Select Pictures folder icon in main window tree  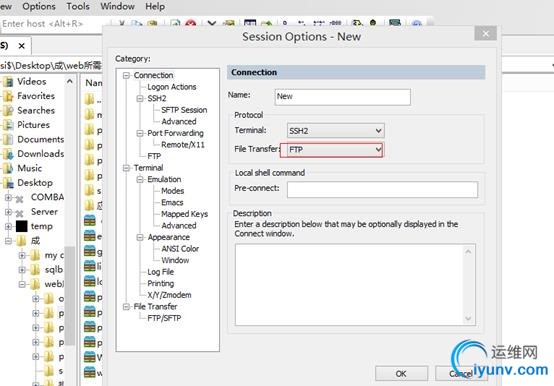pyautogui.click(x=8, y=125)
